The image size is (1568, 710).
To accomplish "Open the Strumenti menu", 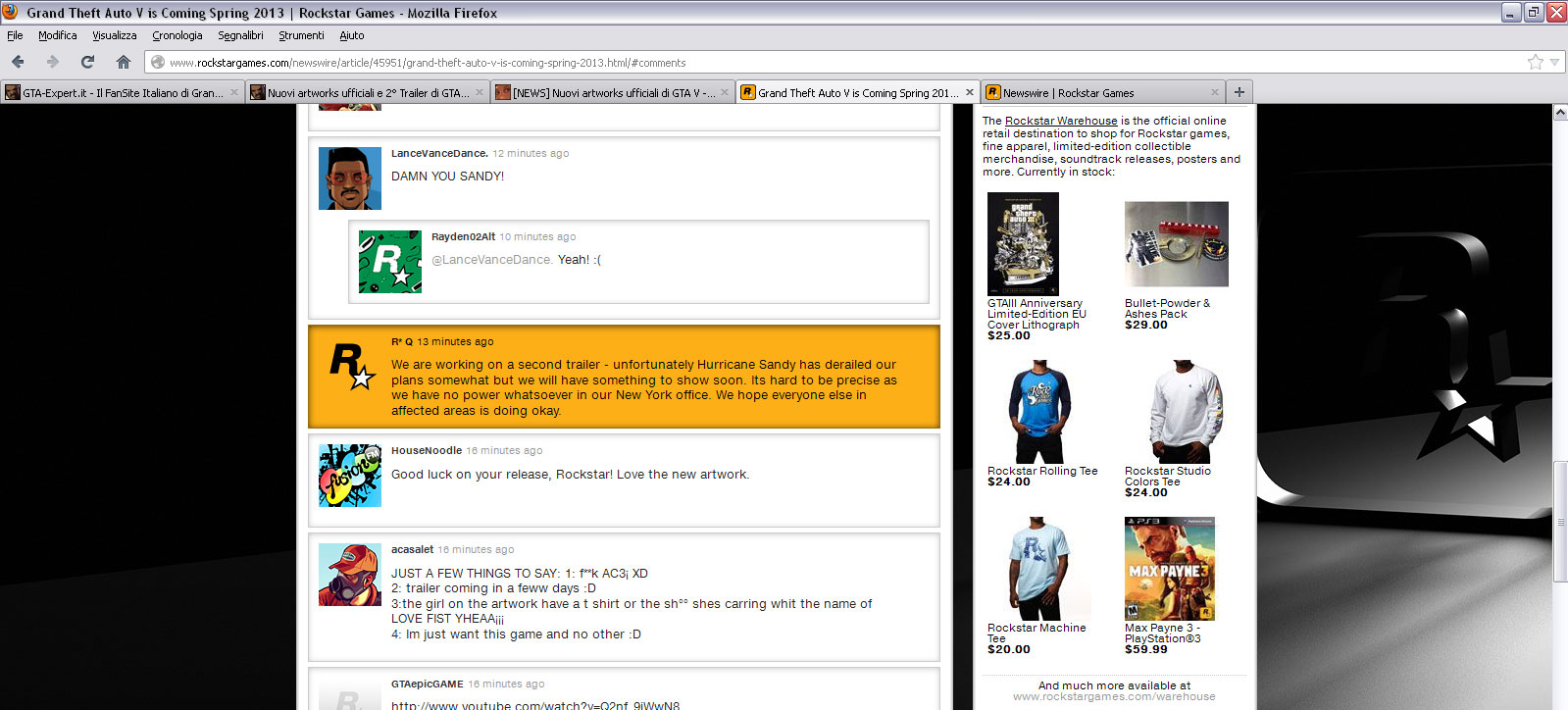I will 301,35.
